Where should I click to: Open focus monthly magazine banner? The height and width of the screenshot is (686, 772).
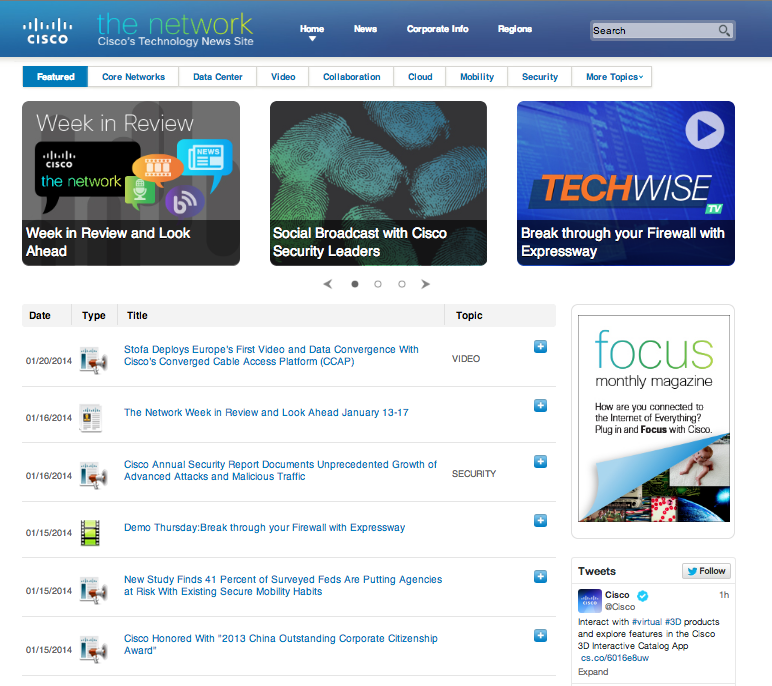(653, 419)
